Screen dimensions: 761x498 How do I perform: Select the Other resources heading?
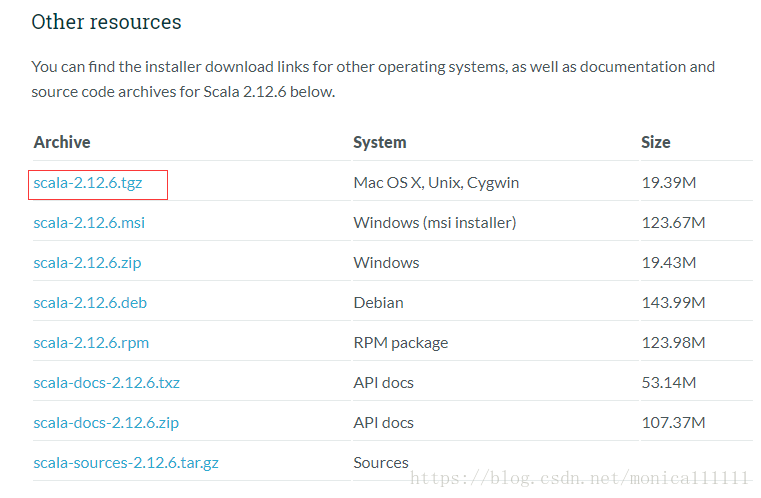coord(106,22)
